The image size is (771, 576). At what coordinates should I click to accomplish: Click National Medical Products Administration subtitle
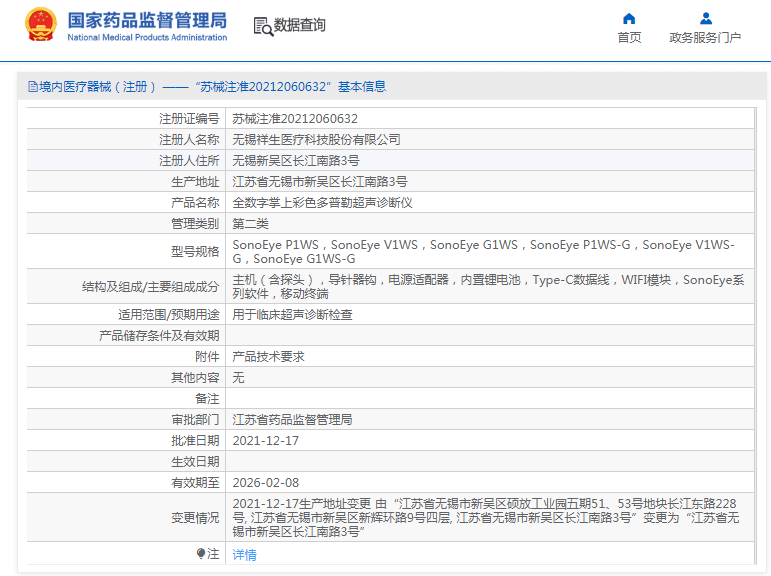click(147, 37)
